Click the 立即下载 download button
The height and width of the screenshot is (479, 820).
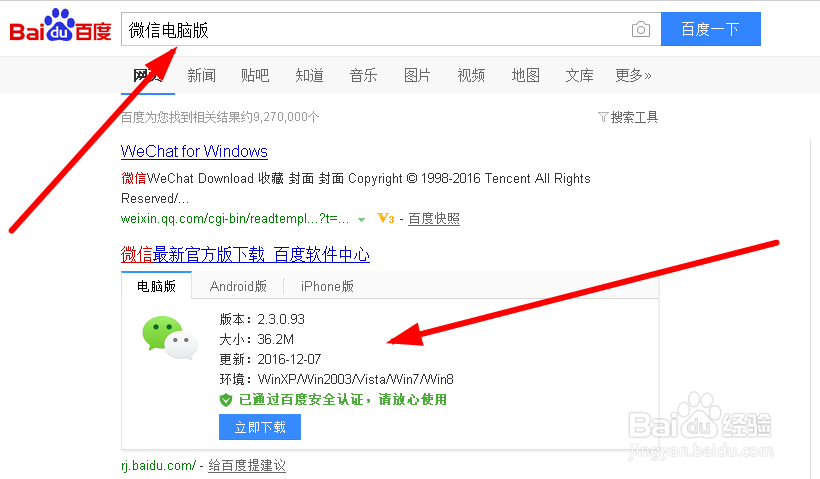coord(260,427)
